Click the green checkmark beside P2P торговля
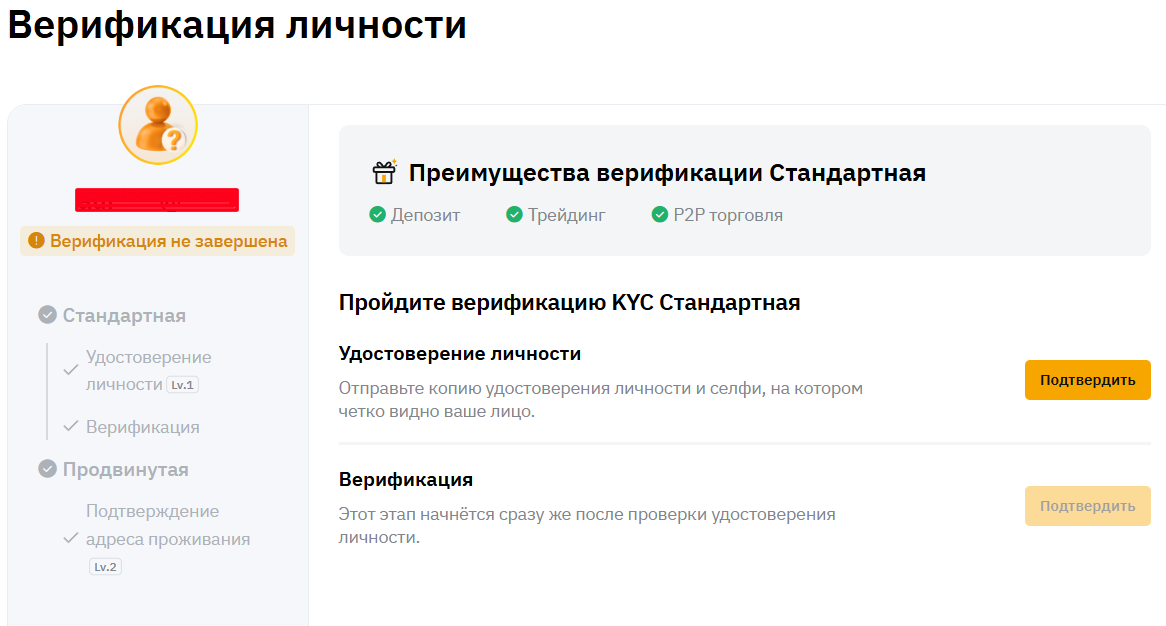1166x626 pixels. [x=660, y=215]
